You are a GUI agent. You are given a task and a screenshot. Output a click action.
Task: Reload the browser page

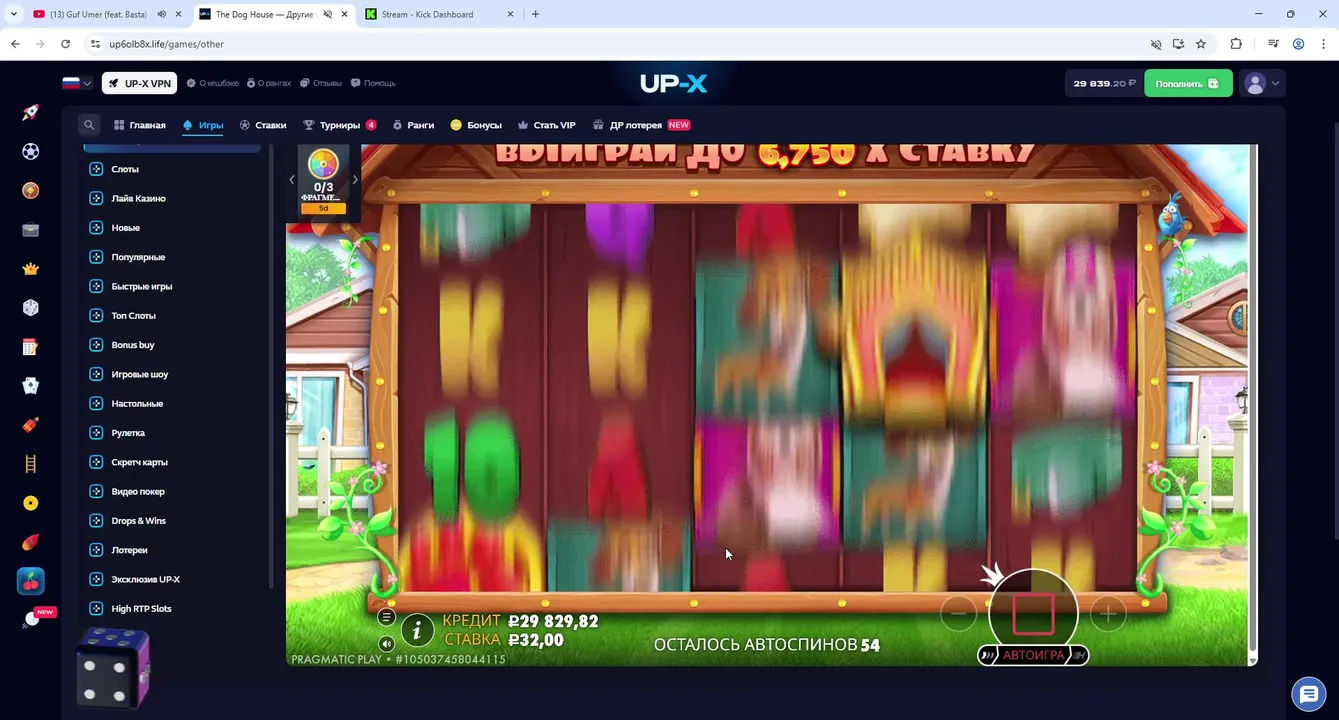[x=66, y=44]
